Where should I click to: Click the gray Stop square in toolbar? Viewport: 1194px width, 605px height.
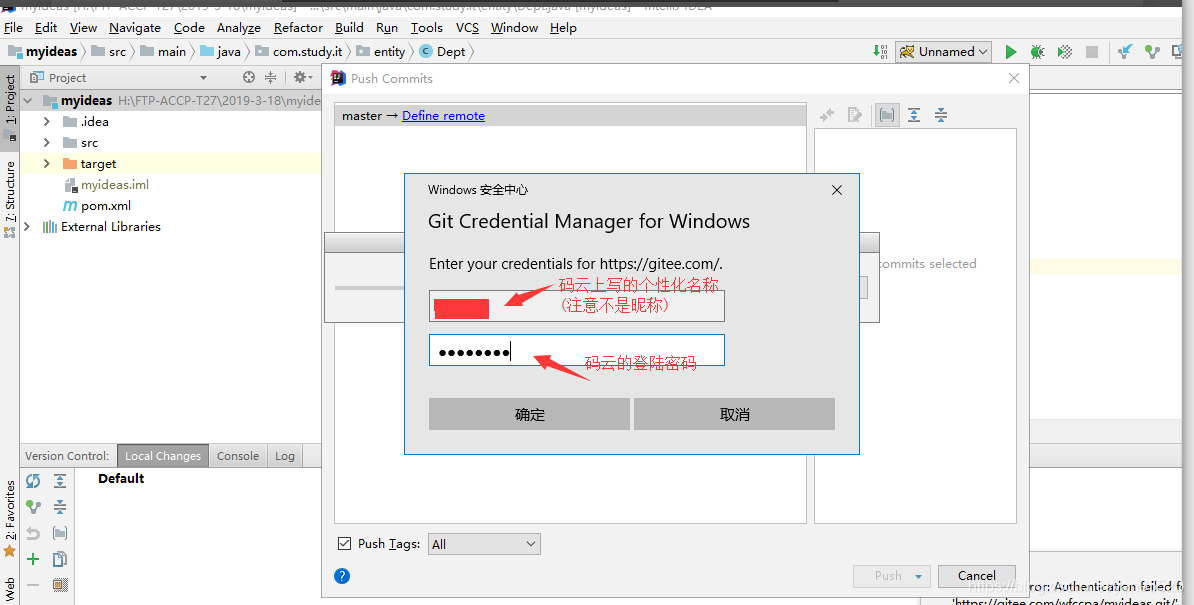(1092, 52)
